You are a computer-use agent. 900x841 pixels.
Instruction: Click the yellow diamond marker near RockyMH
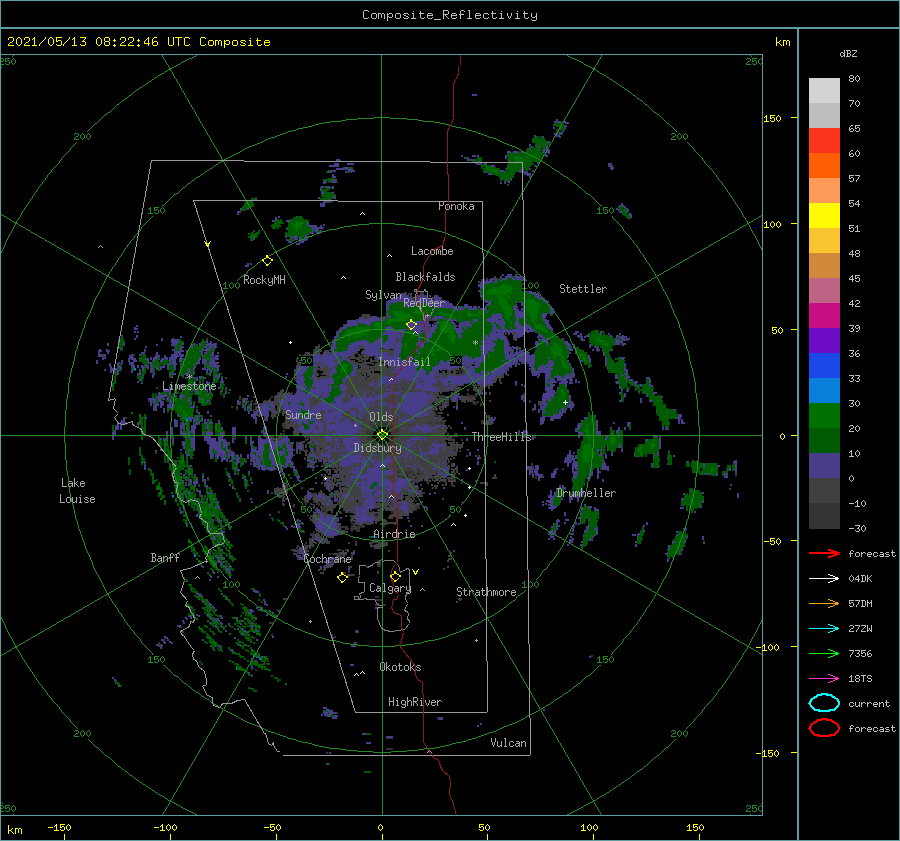267,261
